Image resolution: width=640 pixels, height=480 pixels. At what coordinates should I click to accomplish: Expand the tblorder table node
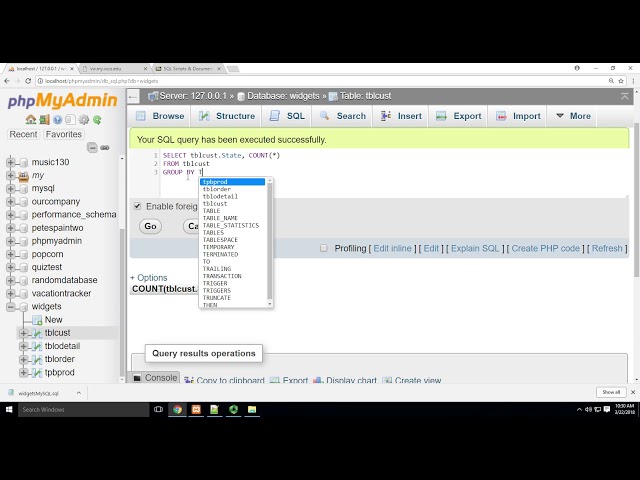pyautogui.click(x=24, y=359)
